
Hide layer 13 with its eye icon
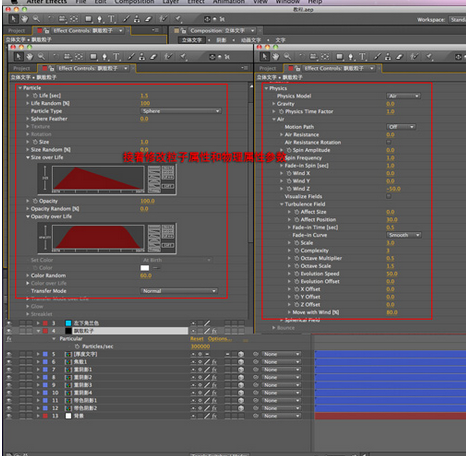(x=9, y=416)
